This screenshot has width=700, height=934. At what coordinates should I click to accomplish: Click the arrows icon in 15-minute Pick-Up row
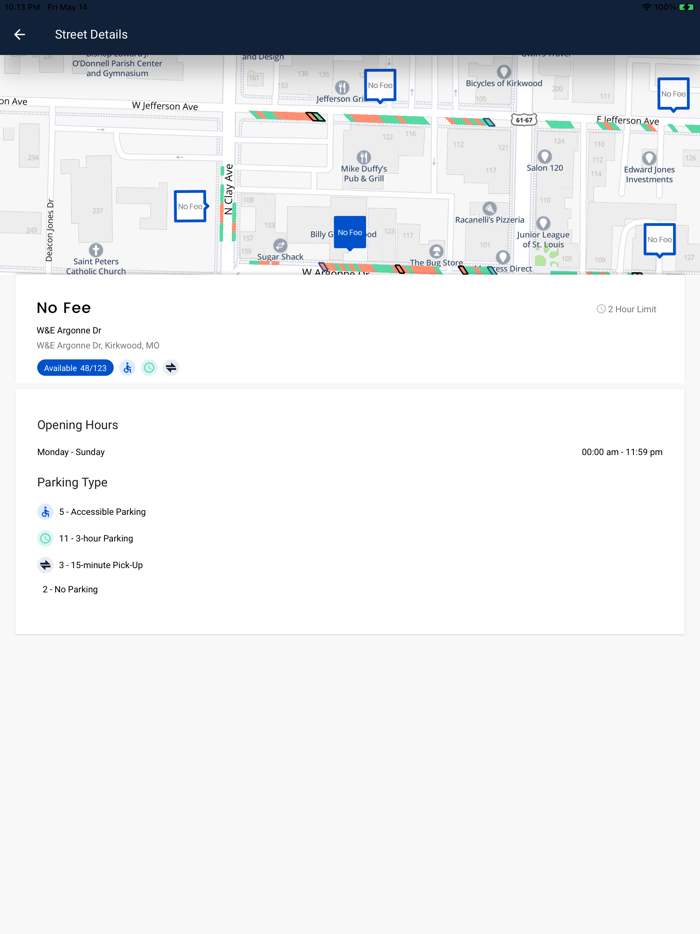point(45,565)
